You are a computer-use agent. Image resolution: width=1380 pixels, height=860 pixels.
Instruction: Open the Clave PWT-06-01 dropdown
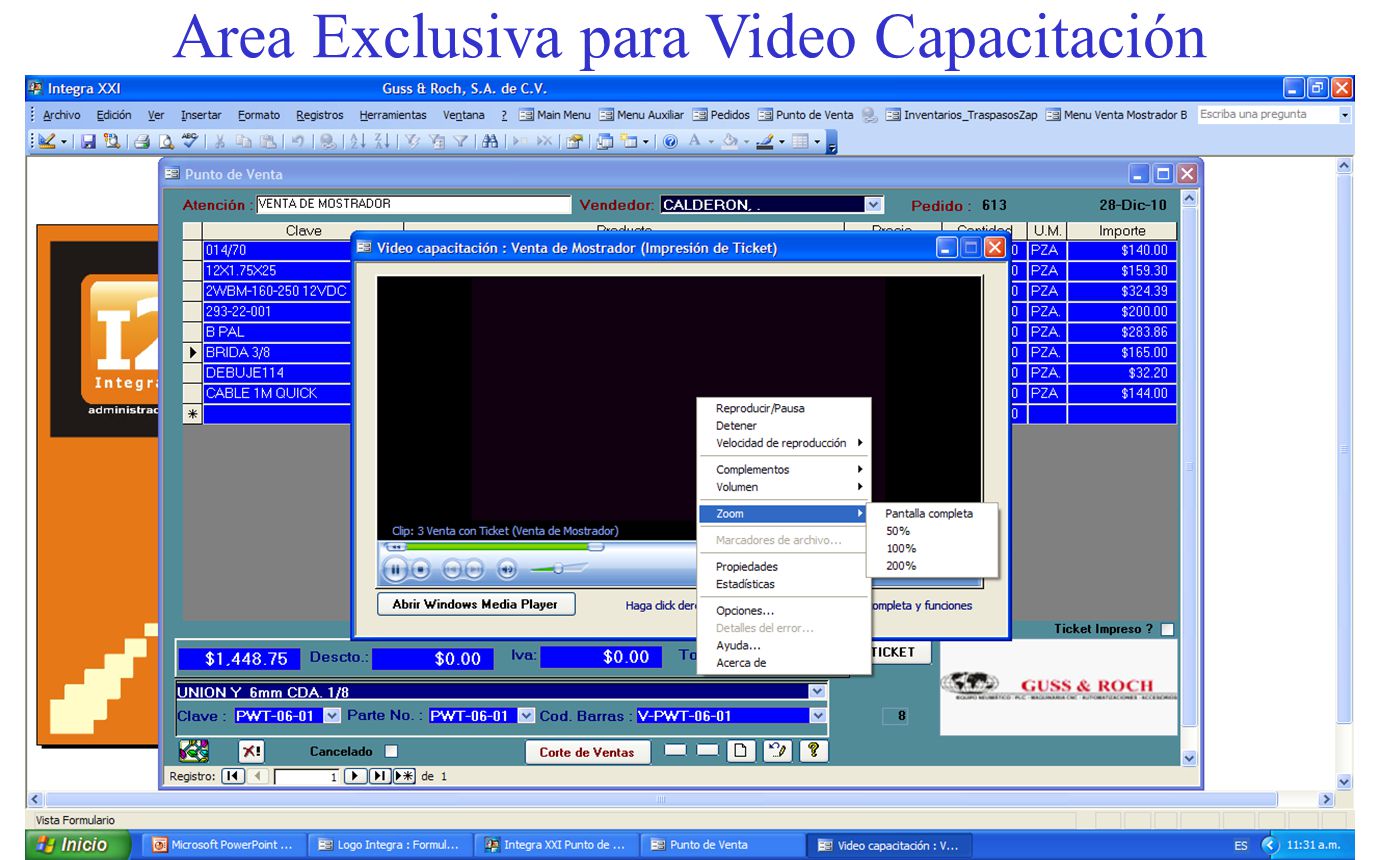coord(332,716)
